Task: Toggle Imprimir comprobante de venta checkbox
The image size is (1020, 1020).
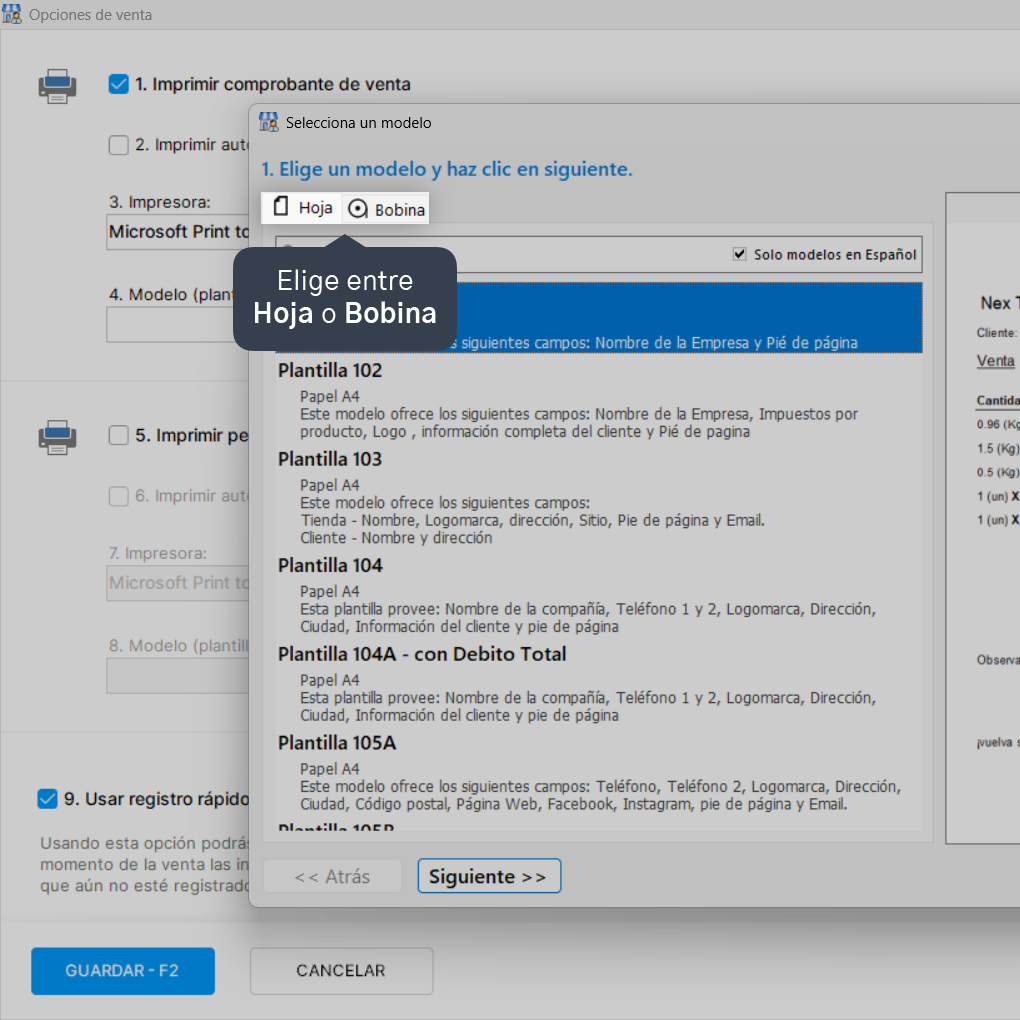Action: click(118, 84)
